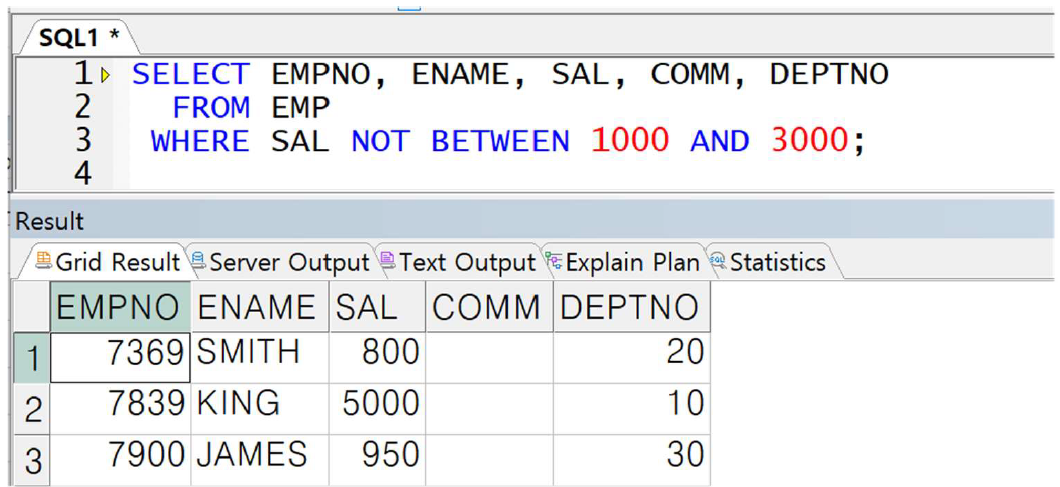Switch to the Server Output tab

point(281,262)
